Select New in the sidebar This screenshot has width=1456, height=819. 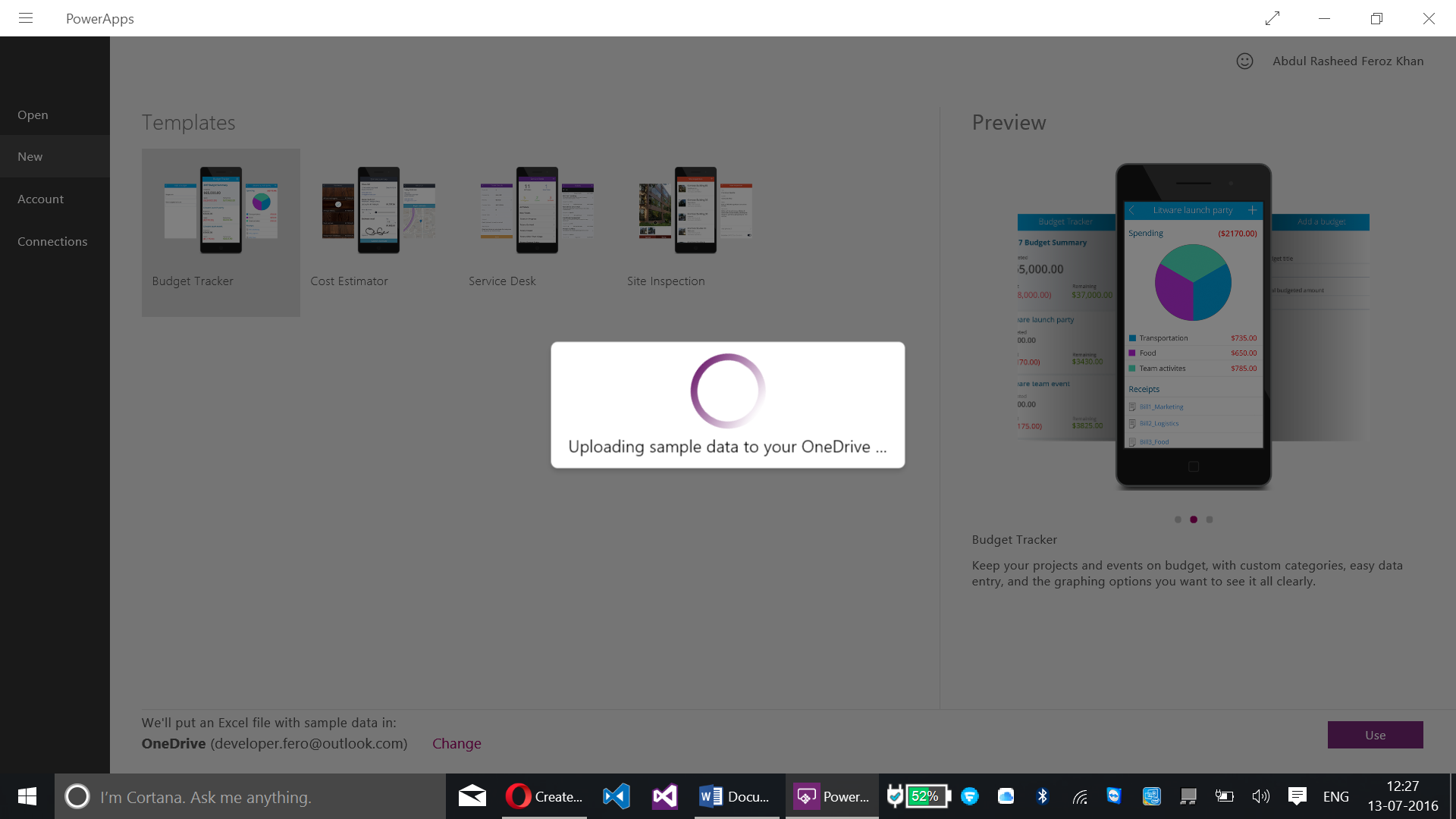pyautogui.click(x=55, y=156)
